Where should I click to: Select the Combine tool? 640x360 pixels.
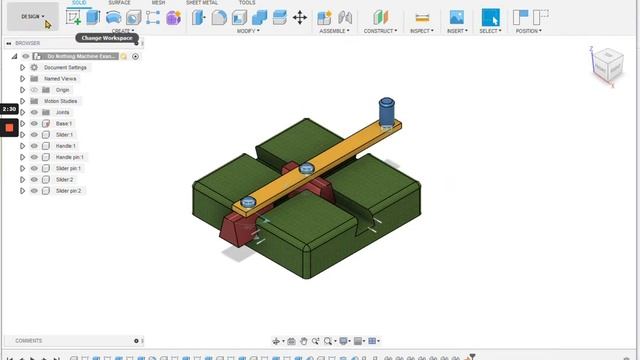point(260,18)
